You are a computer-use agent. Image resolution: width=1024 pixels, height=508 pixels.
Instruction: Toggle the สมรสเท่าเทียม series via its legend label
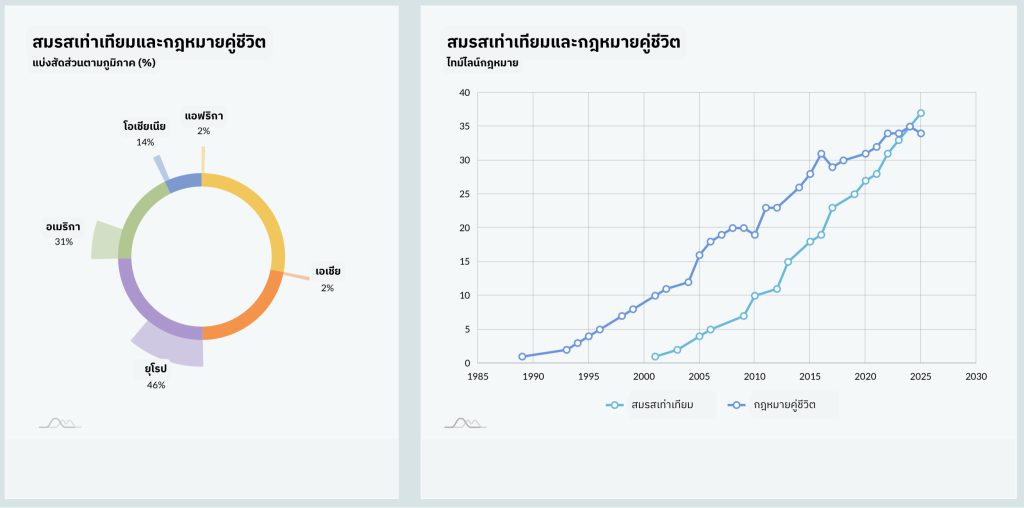662,405
